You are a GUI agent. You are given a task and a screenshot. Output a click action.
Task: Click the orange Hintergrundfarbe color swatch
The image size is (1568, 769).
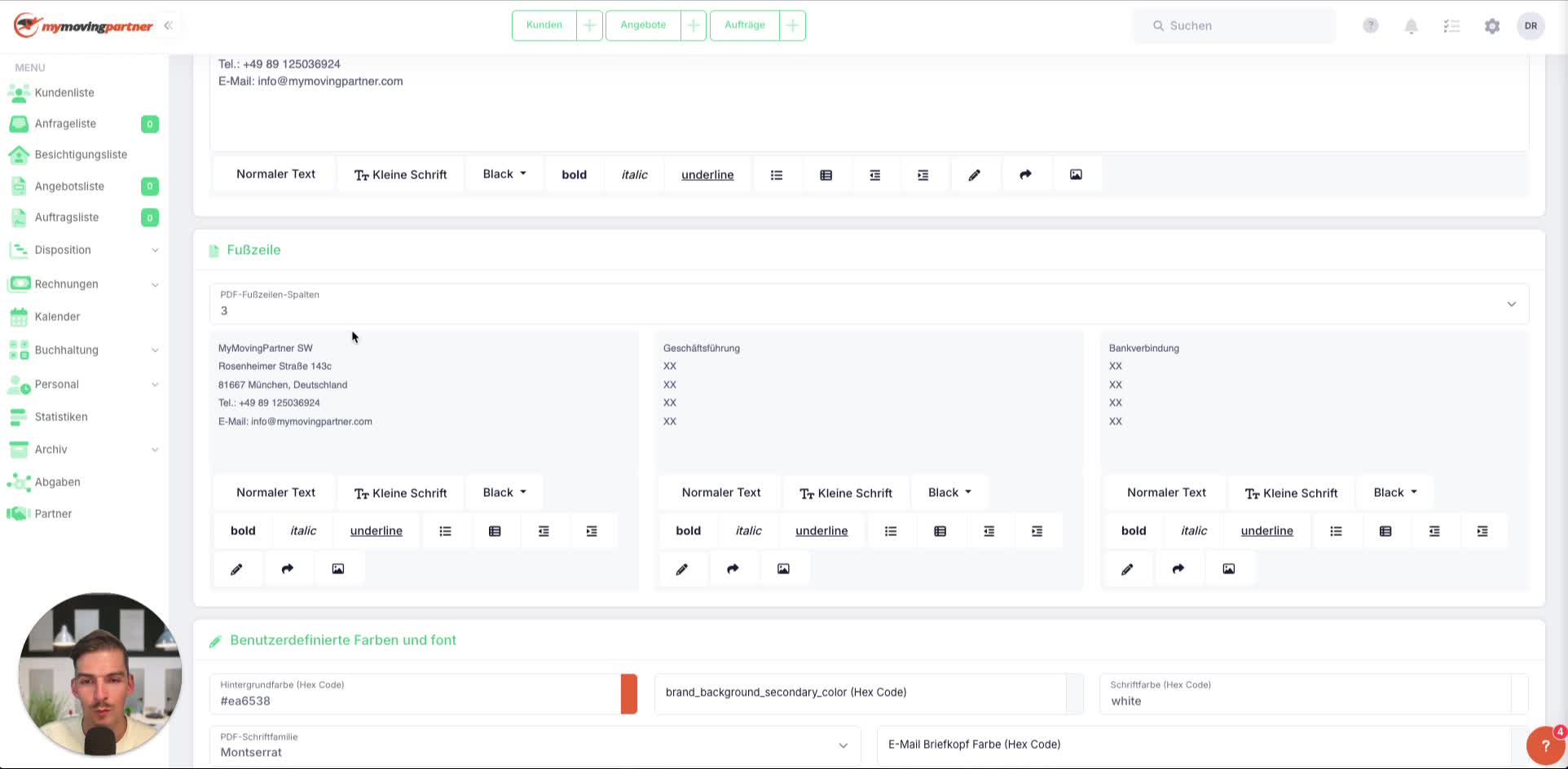click(x=629, y=694)
